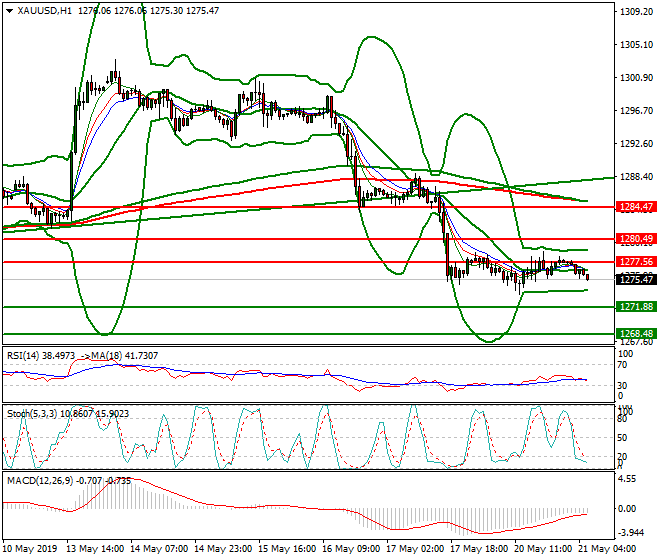
Task: Click the RSI MA(18) 41.7307 value
Action: [125, 356]
